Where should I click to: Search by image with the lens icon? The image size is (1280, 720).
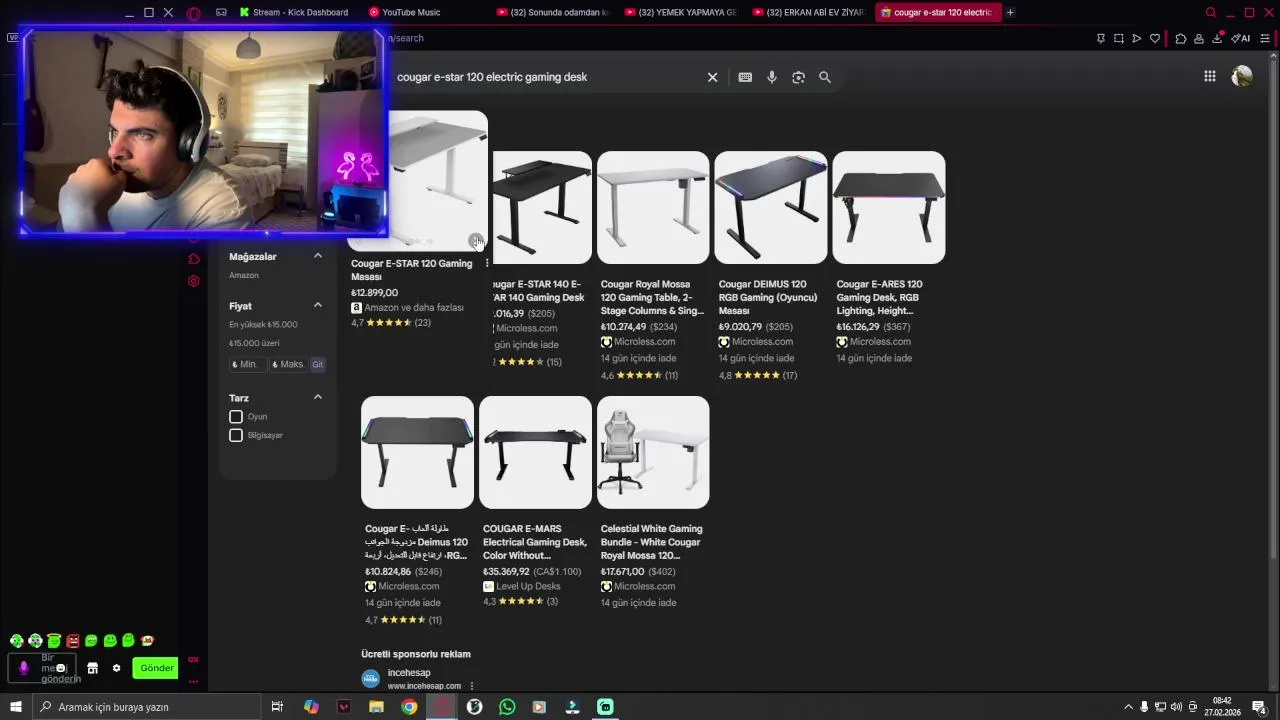point(798,77)
